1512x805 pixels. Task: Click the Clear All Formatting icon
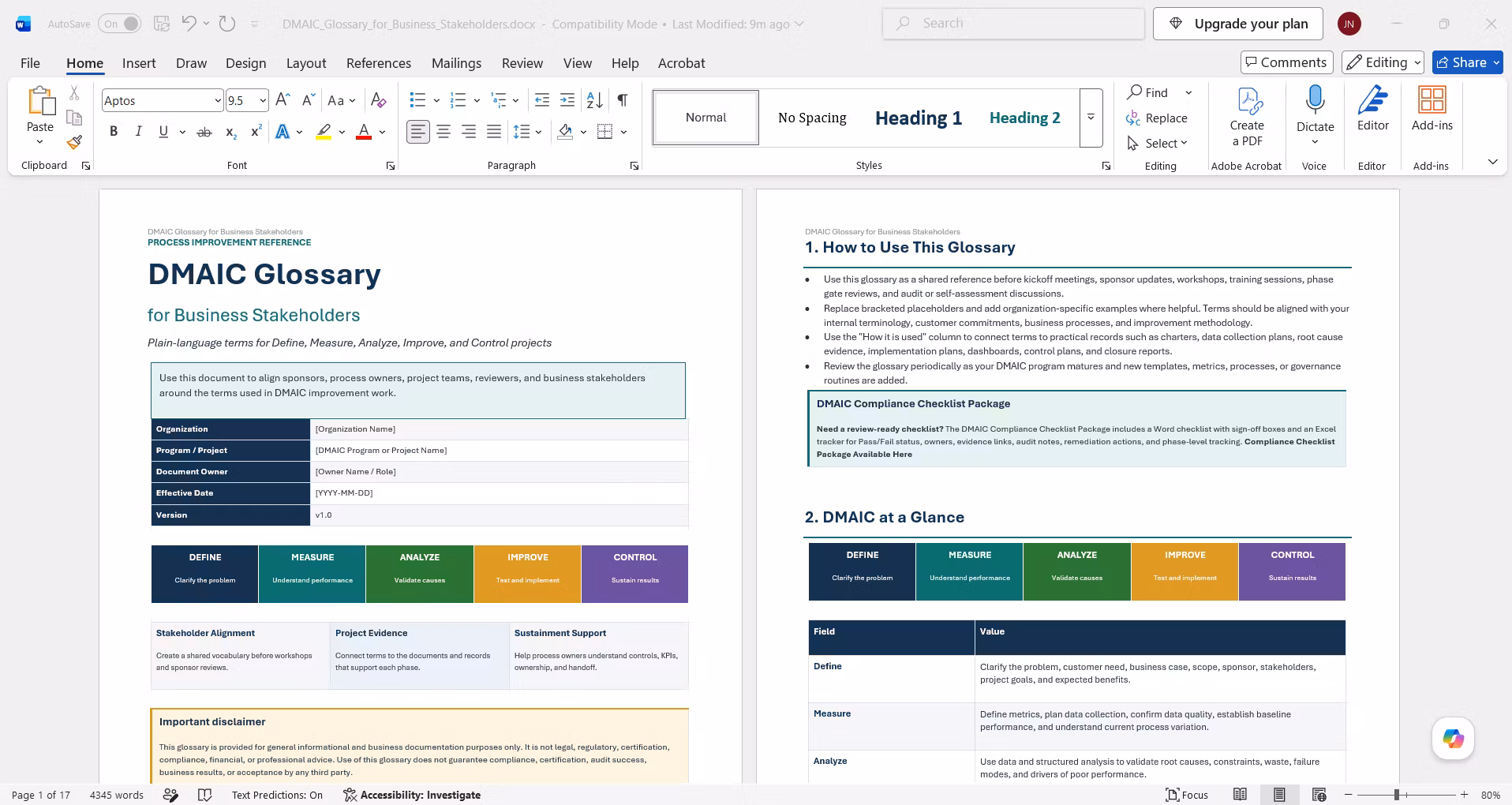click(378, 100)
